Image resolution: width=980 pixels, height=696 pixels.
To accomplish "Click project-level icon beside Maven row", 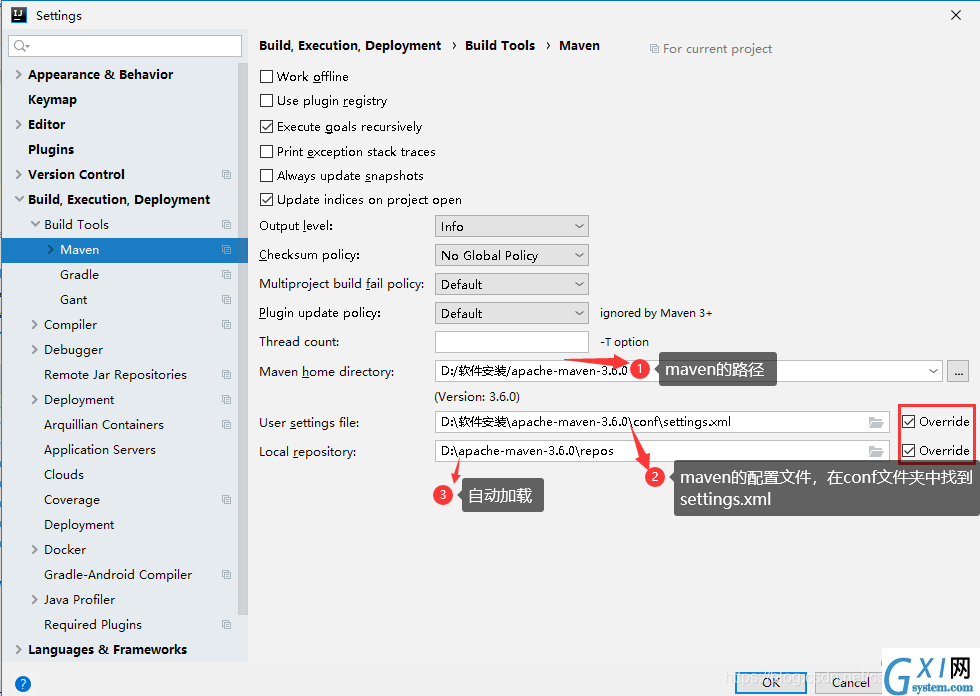I will click(226, 249).
